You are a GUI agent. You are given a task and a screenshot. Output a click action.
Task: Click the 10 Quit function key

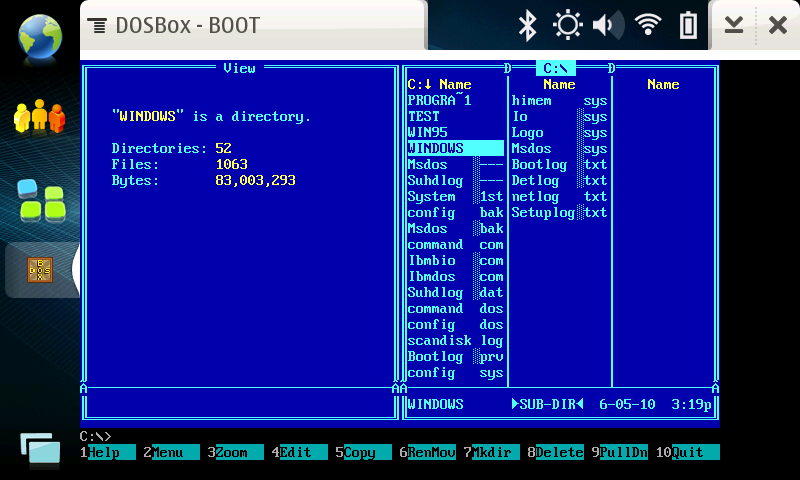click(687, 452)
